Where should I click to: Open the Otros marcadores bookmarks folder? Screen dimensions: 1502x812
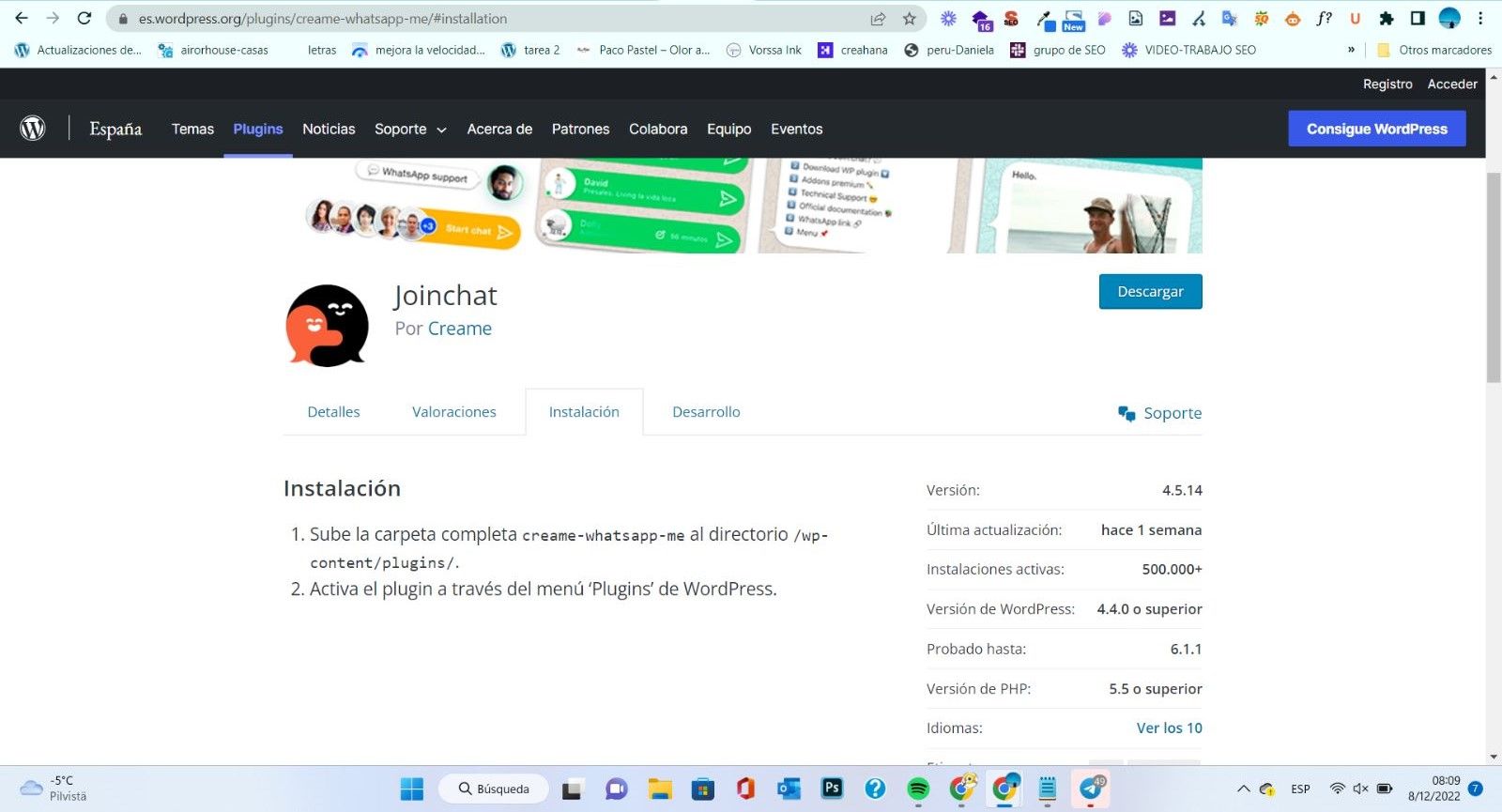pyautogui.click(x=1433, y=50)
